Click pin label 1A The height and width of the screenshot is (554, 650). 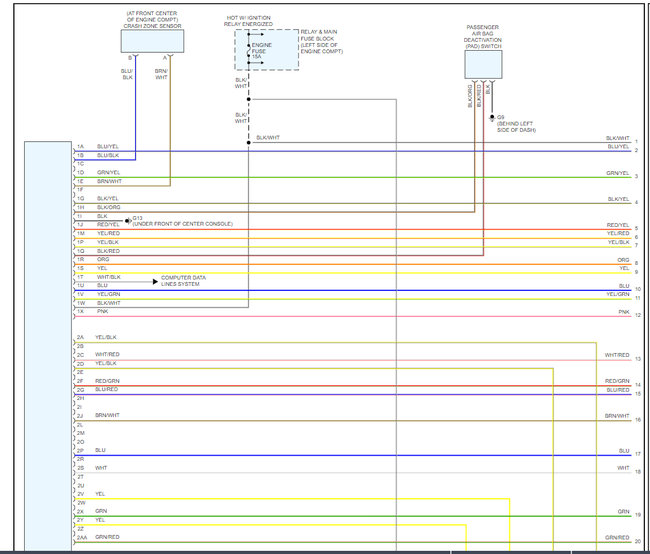pyautogui.click(x=80, y=146)
